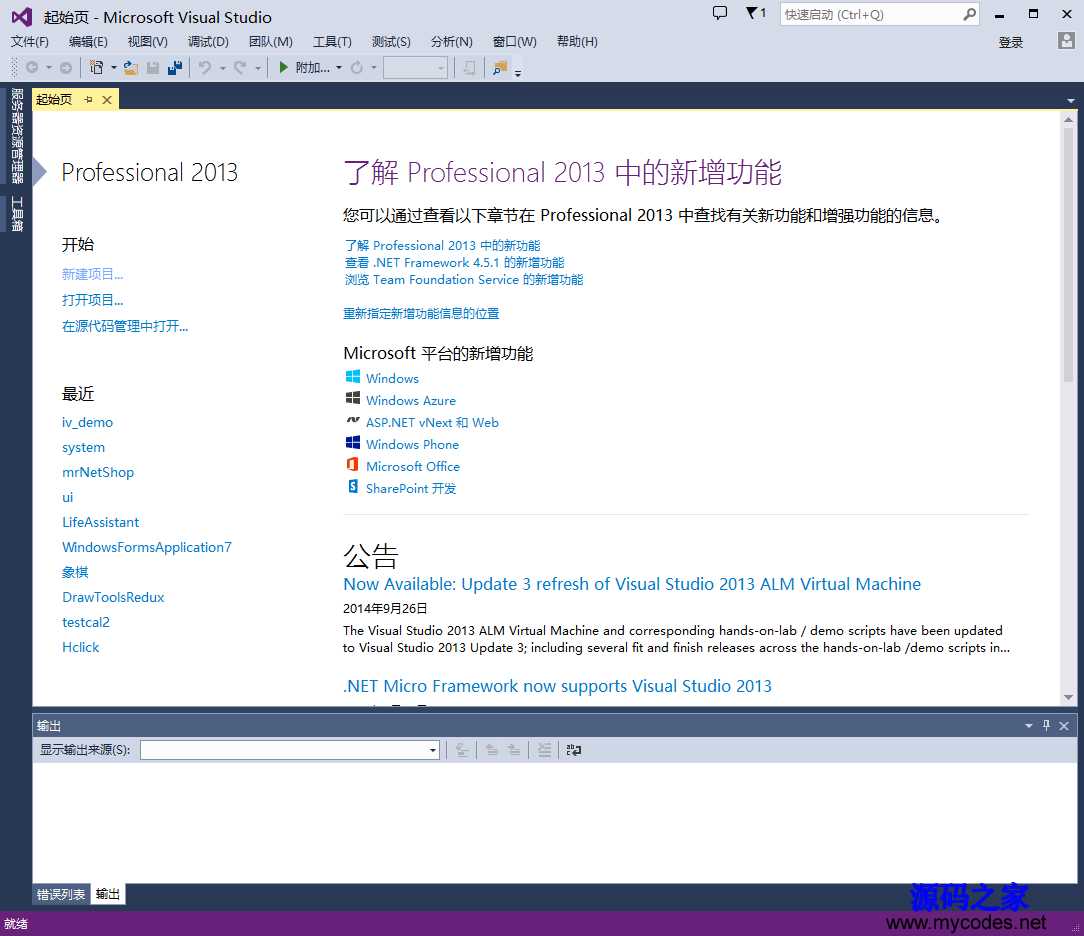Click the Go to Previous Message output icon
This screenshot has height=936, width=1084.
click(492, 750)
